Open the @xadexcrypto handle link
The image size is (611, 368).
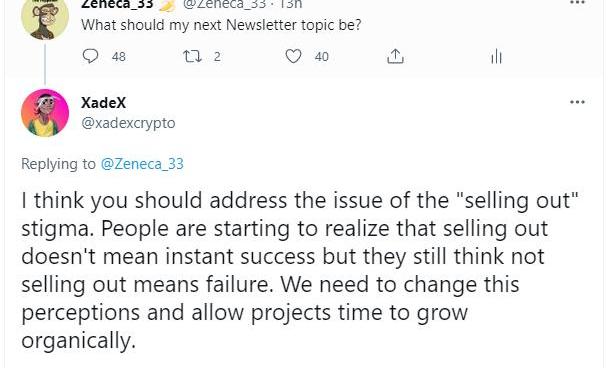[128, 123]
